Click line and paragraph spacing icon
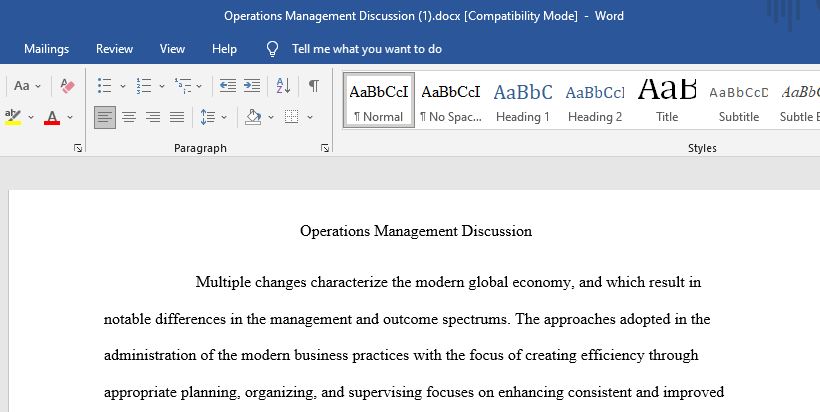Viewport: 820px width, 412px height. click(208, 117)
